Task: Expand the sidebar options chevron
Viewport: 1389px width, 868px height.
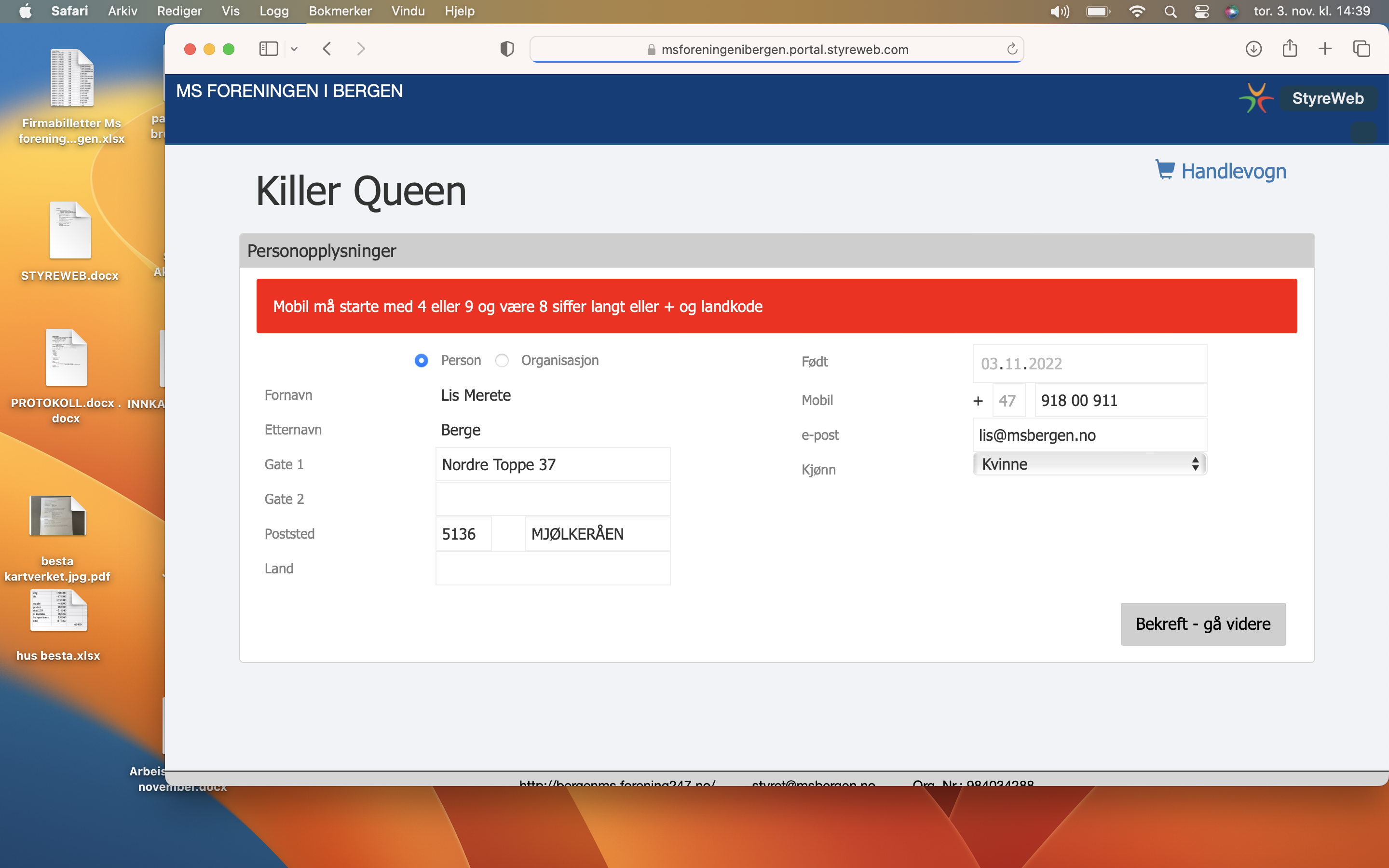Action: (x=295, y=49)
